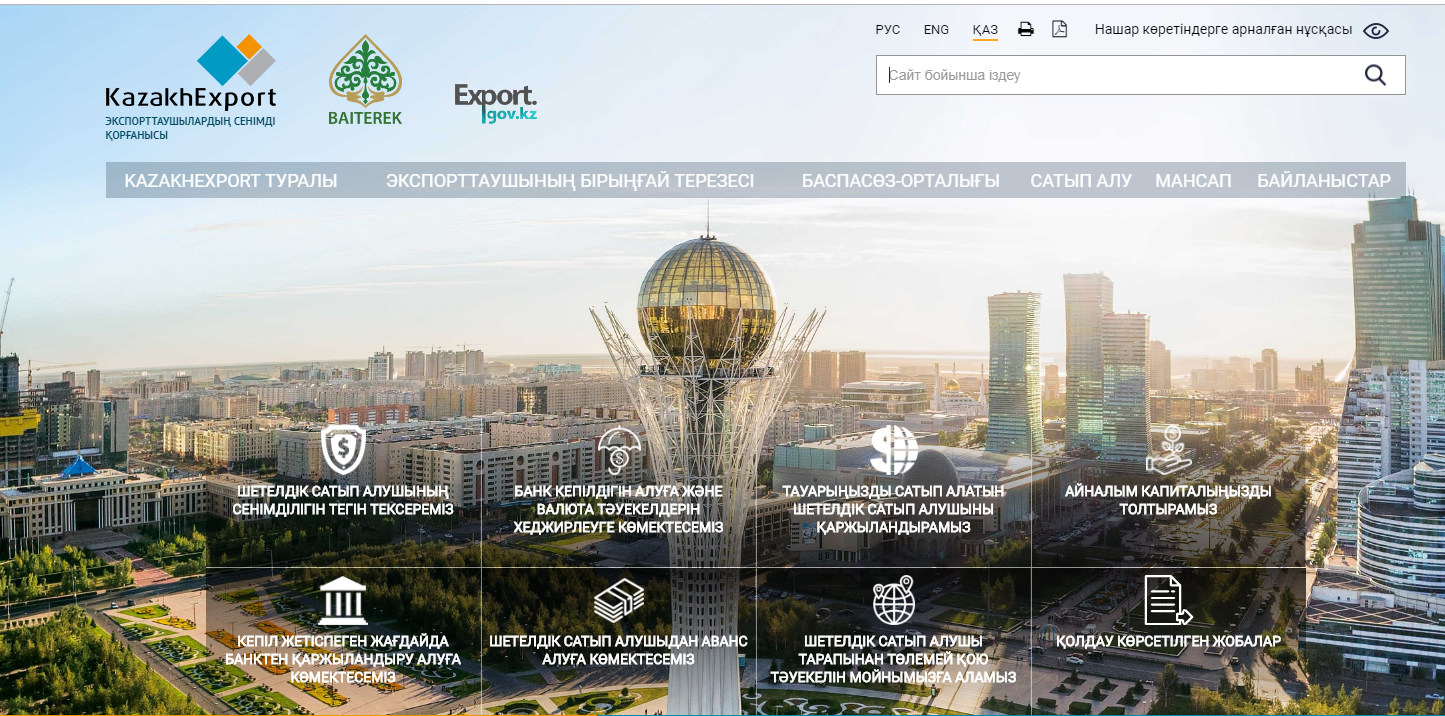Image resolution: width=1445 pixels, height=716 pixels.
Task: Click the stacked money icon
Action: [619, 600]
